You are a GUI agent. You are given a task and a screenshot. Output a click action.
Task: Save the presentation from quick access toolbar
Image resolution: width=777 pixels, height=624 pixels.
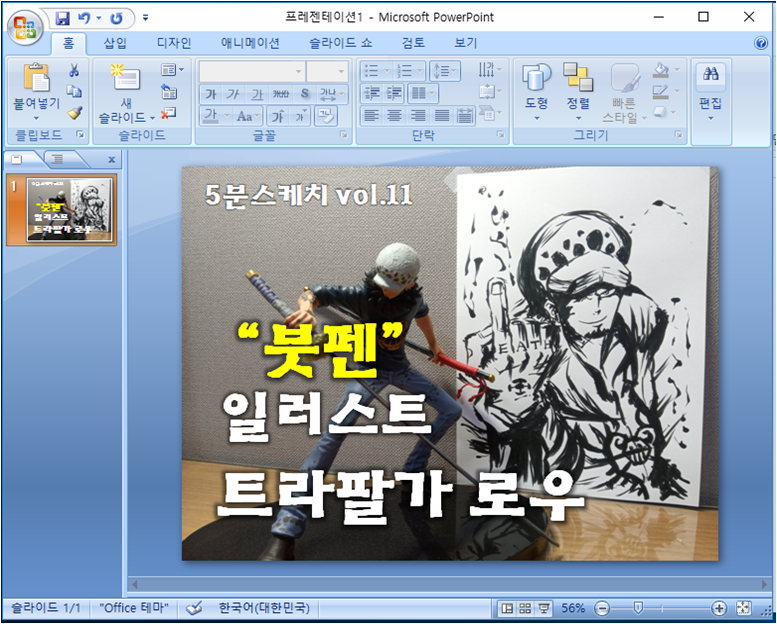point(63,18)
